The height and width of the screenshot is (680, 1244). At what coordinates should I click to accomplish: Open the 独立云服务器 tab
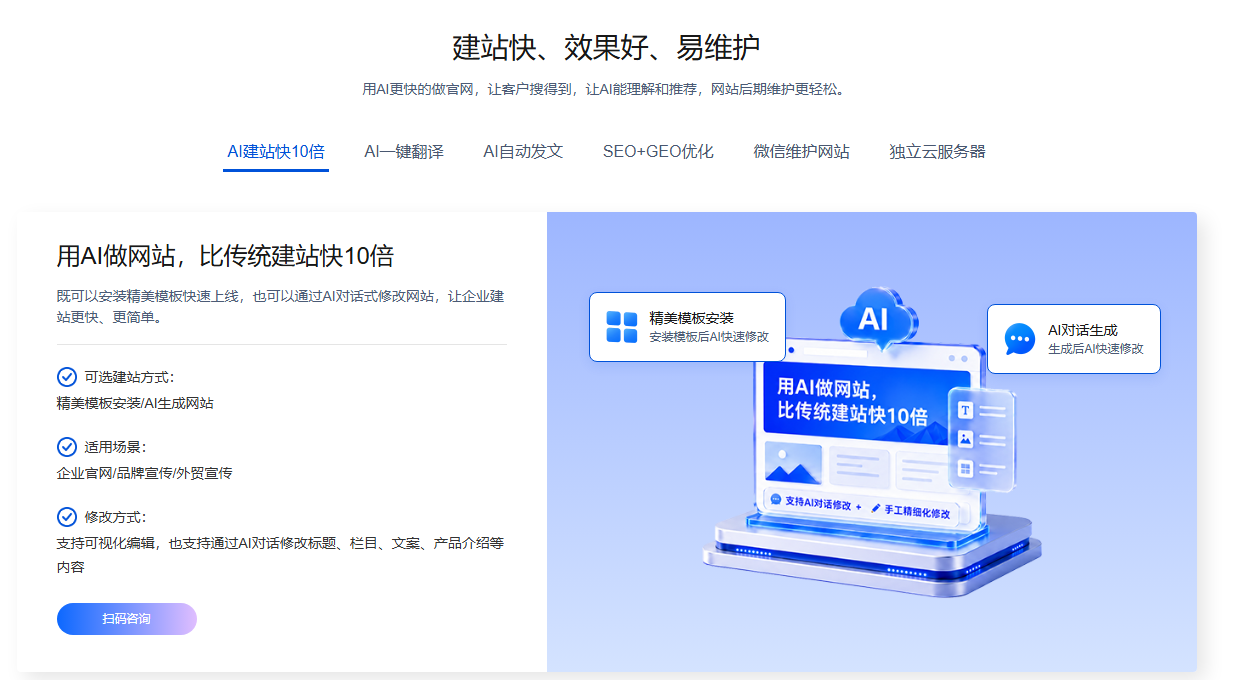pos(937,152)
